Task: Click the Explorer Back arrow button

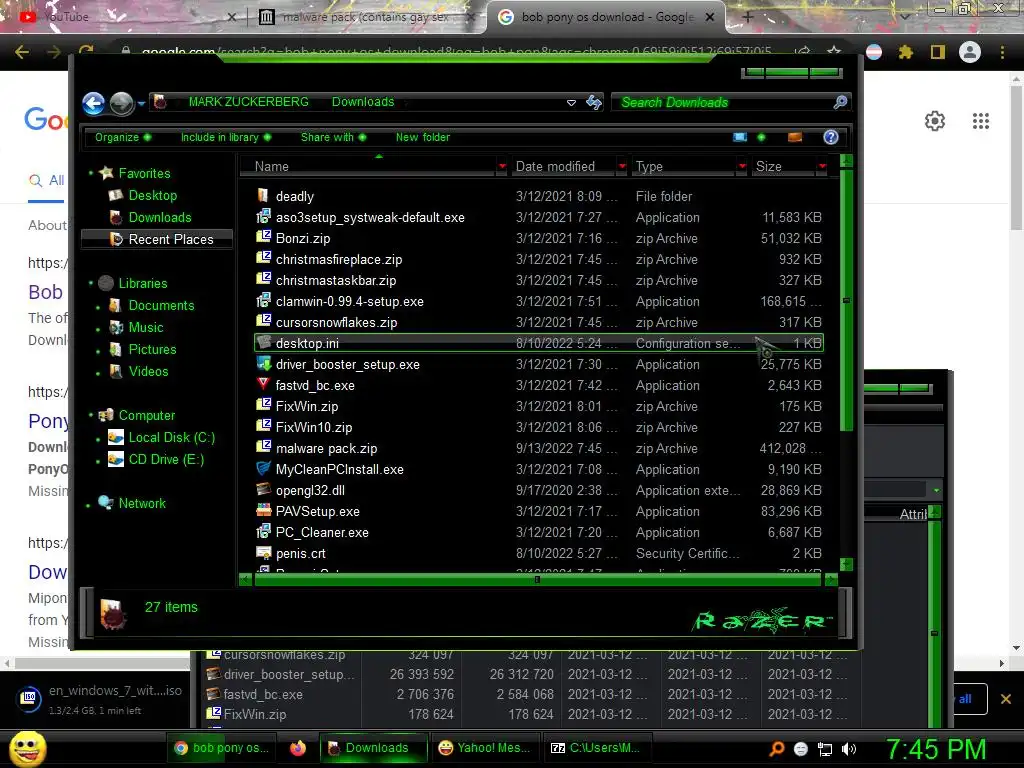Action: (93, 103)
